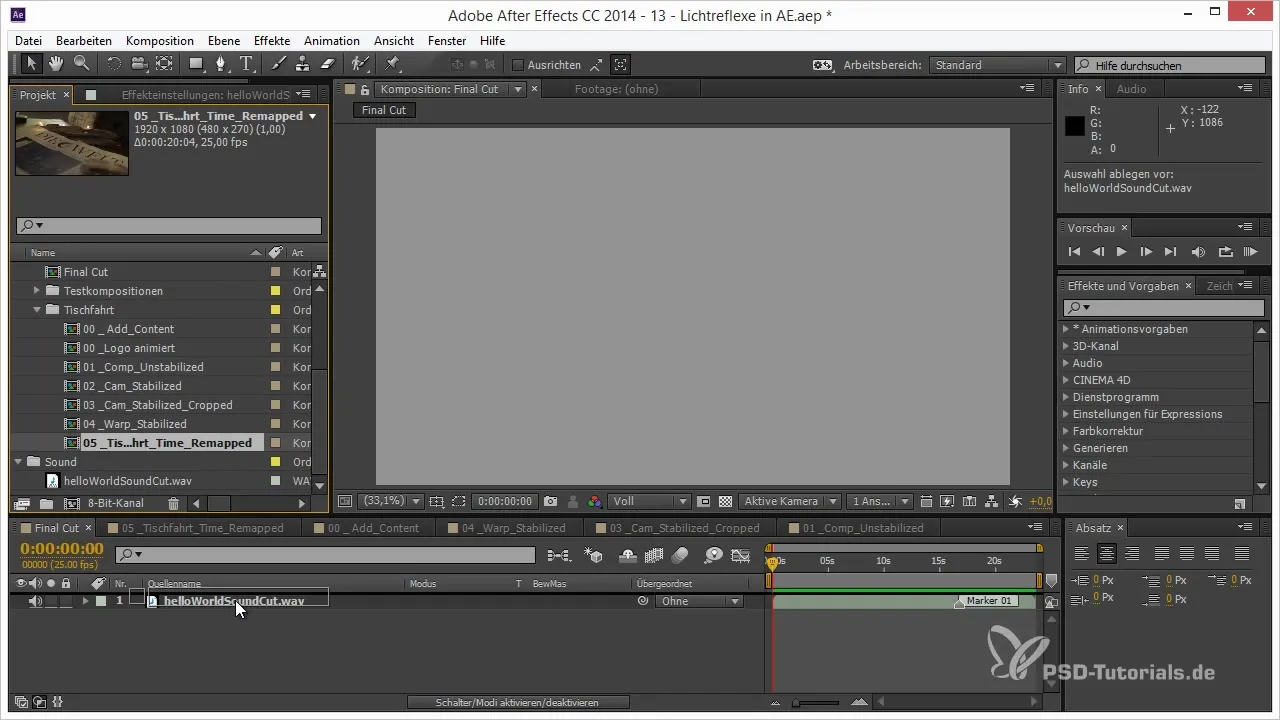This screenshot has width=1280, height=720.
Task: Toggle hide shy layers switch
Action: pyautogui.click(x=629, y=555)
